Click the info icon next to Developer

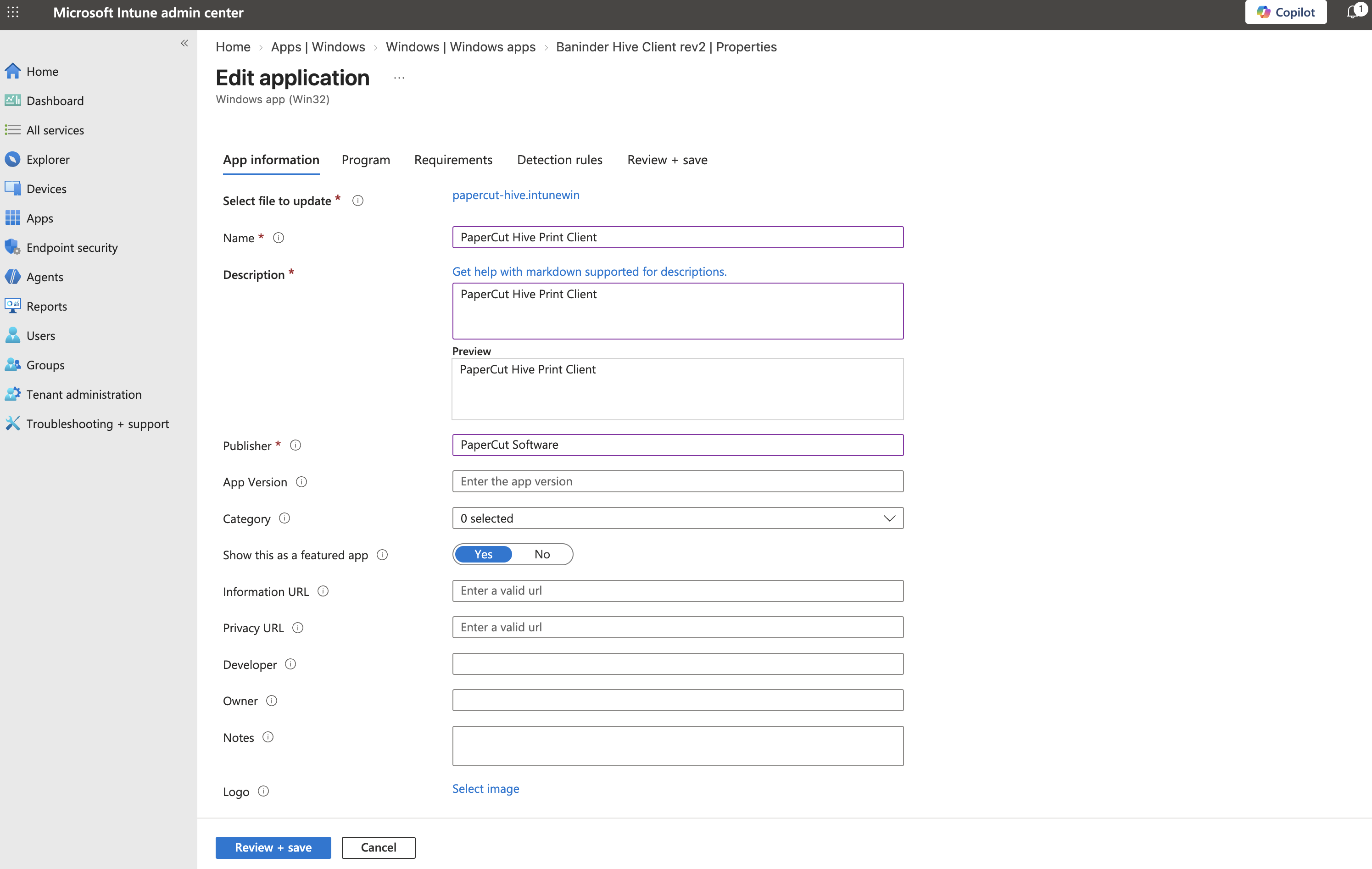[290, 664]
